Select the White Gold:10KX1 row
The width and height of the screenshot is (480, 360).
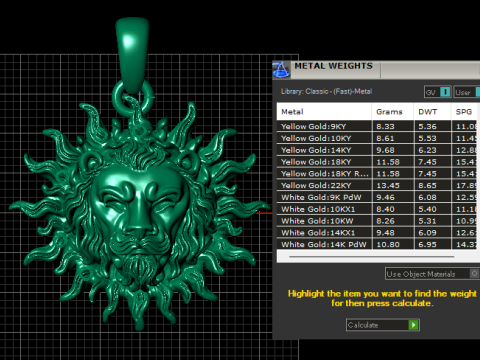point(377,209)
